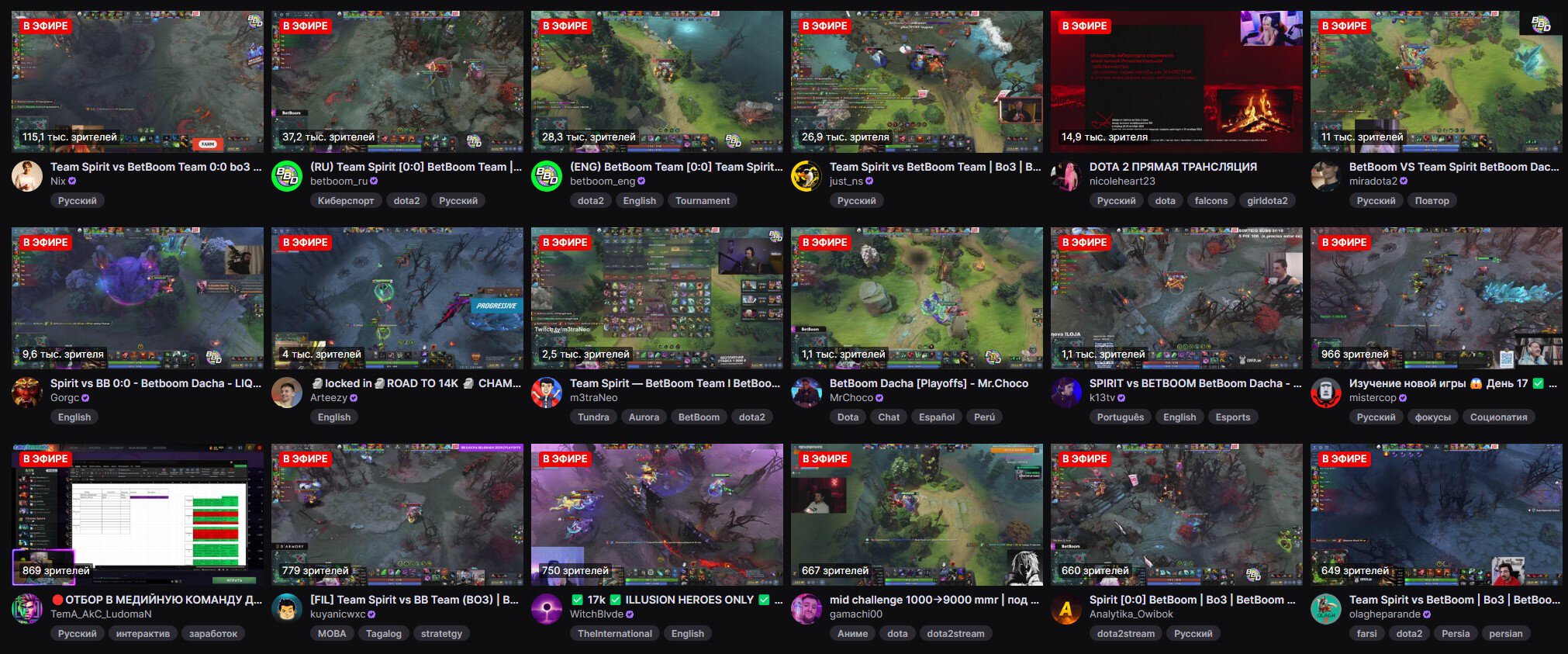The width and height of the screenshot is (1568, 654).
Task: Select the Tournament tag
Action: pos(702,200)
